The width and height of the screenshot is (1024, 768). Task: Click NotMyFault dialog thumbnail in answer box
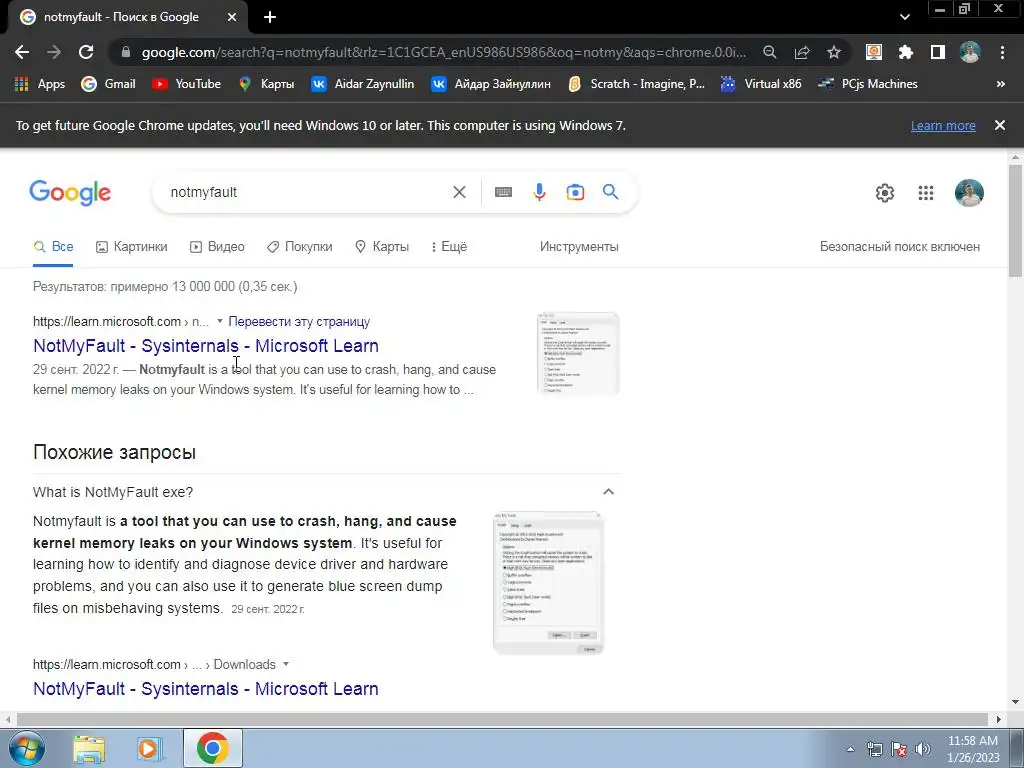coord(549,583)
